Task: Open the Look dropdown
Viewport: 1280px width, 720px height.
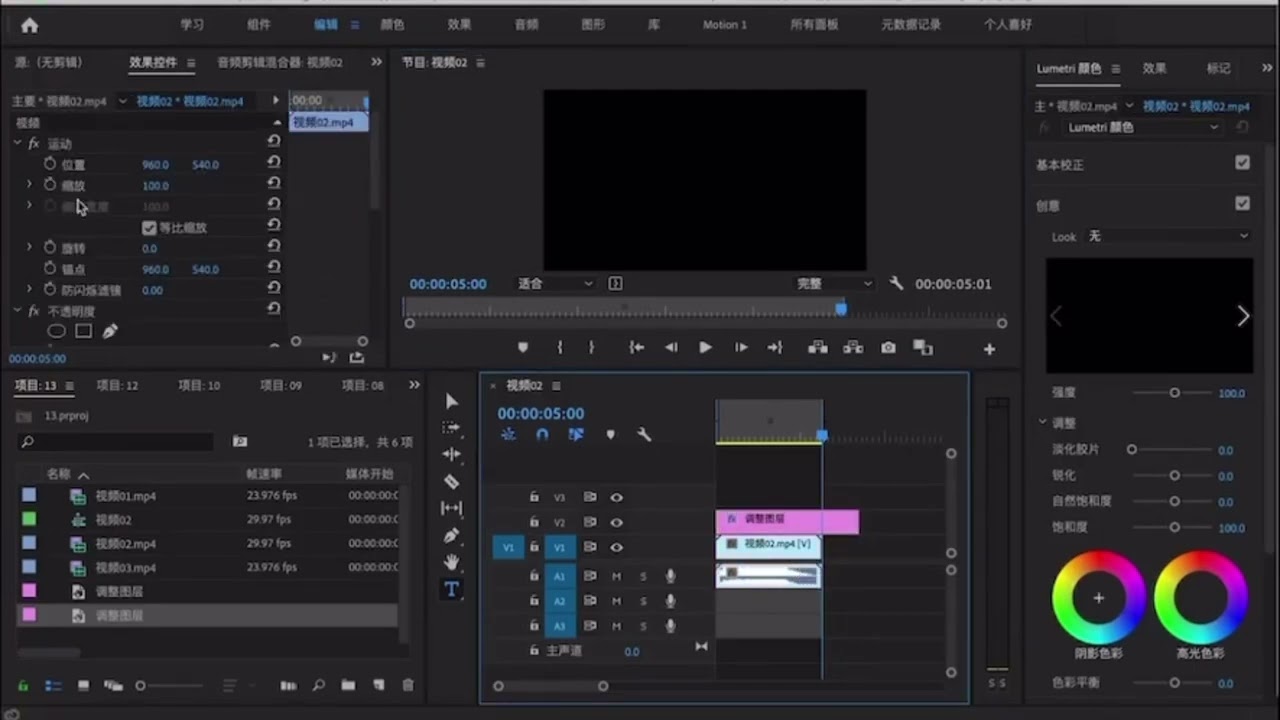Action: click(x=1168, y=236)
